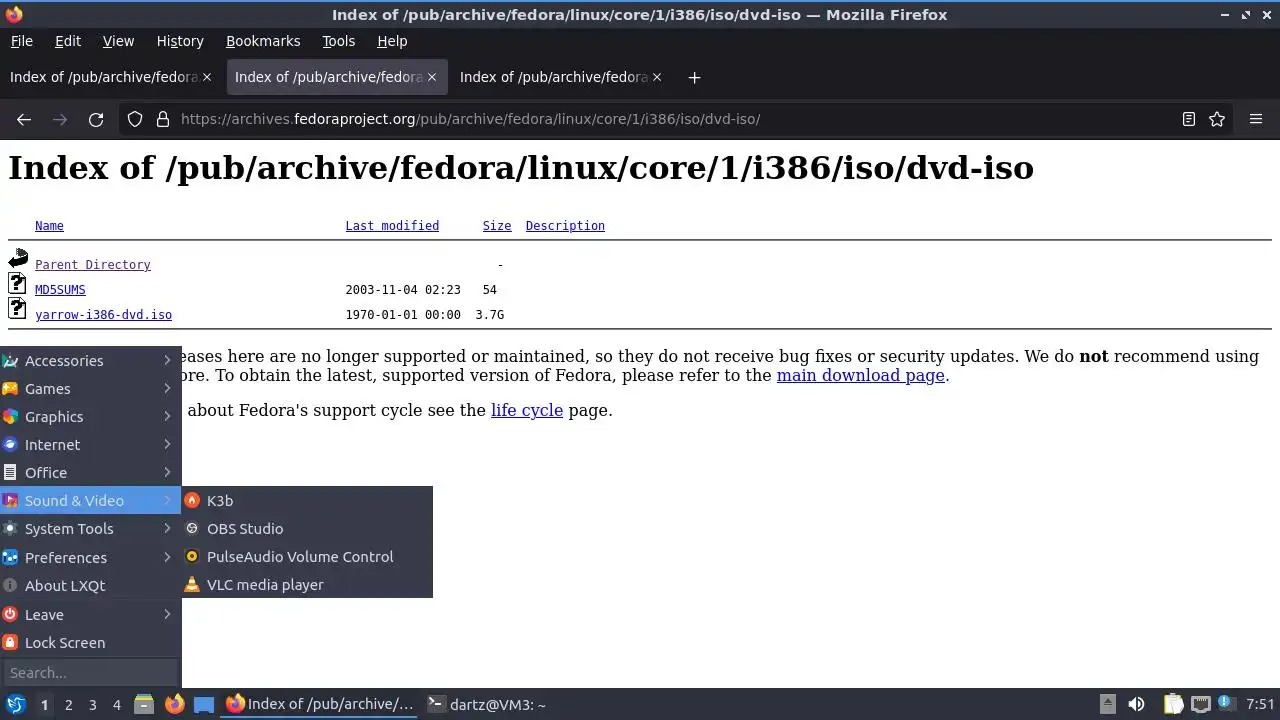
Task: Click the LXQt start menu button
Action: [x=15, y=704]
